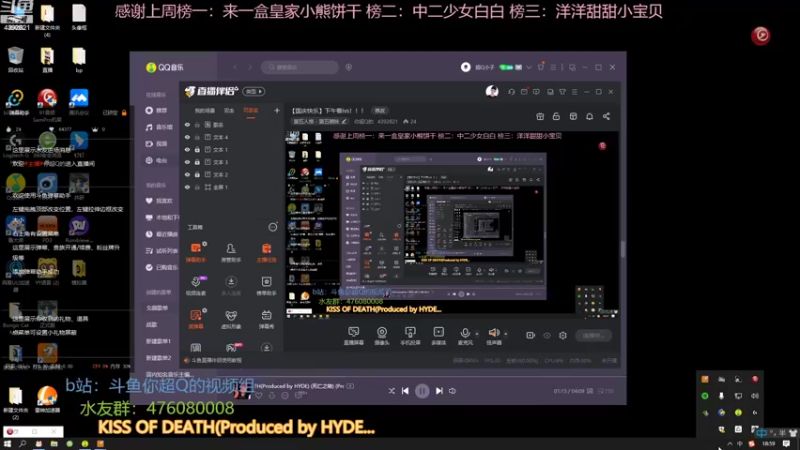The image size is (800, 450).
Task: Open the mail icon with red dot in Douyu header
Action: point(524,92)
